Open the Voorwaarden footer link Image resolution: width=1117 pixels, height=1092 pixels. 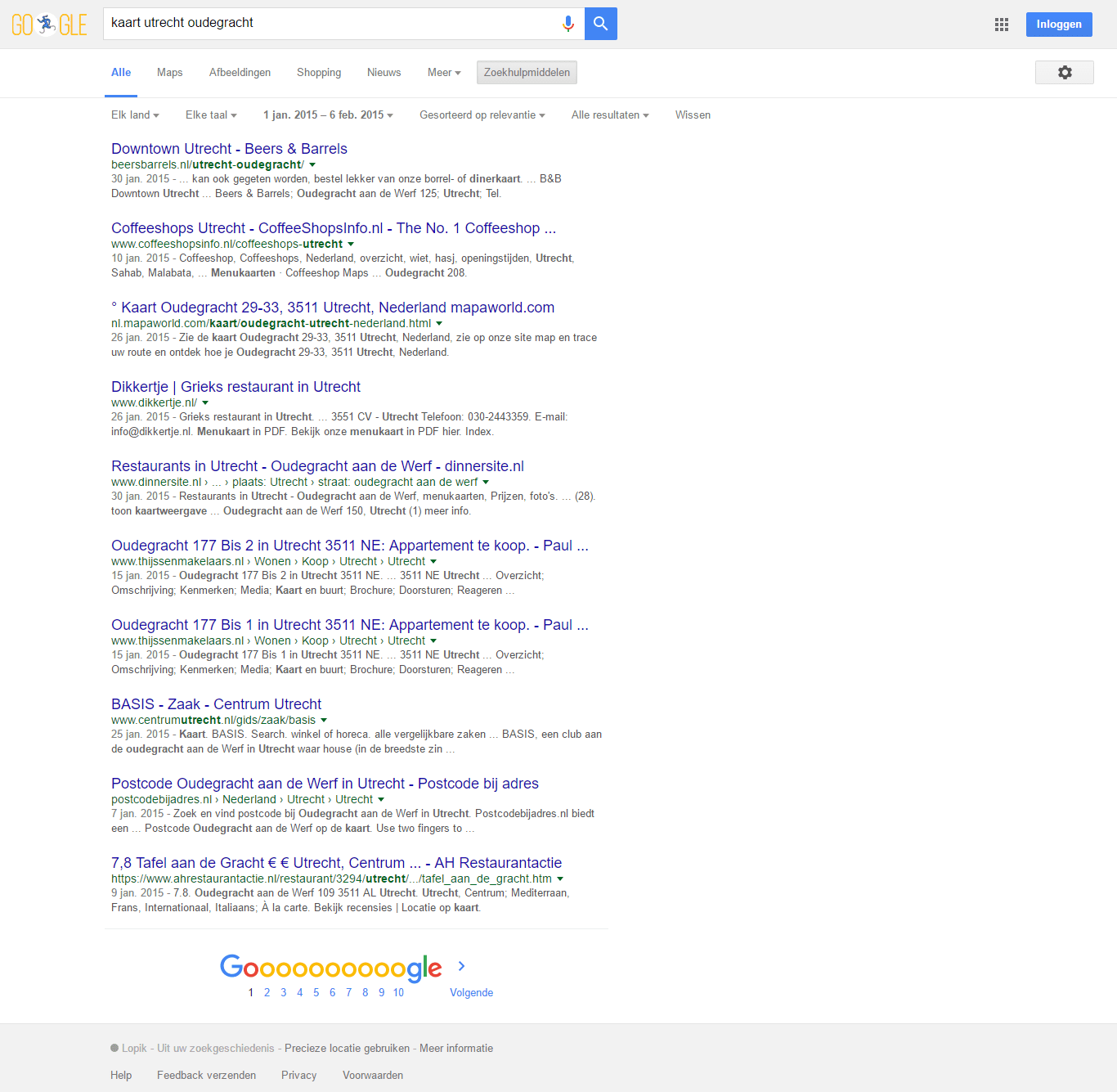pos(373,1075)
